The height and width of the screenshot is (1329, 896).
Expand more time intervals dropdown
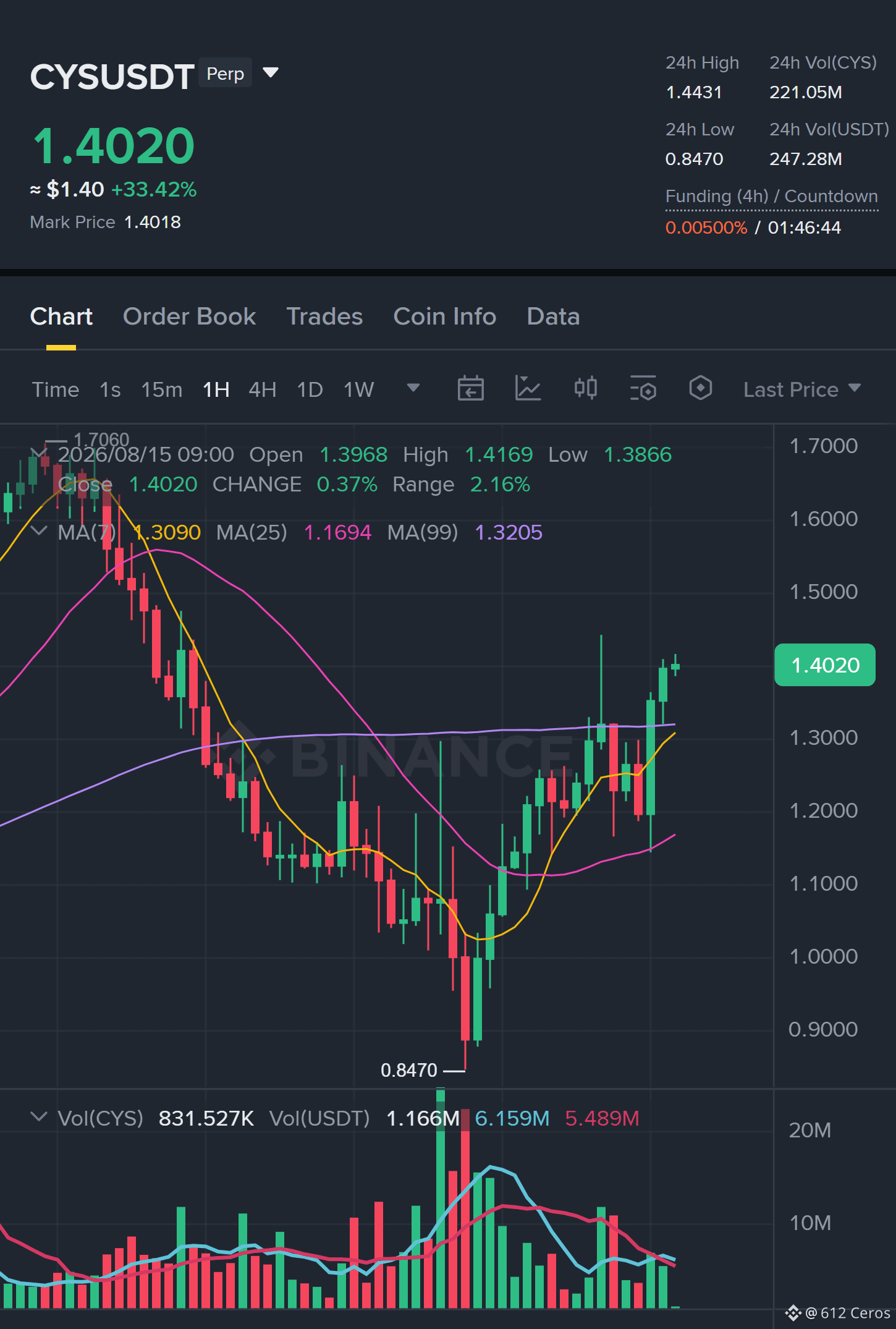pyautogui.click(x=413, y=388)
